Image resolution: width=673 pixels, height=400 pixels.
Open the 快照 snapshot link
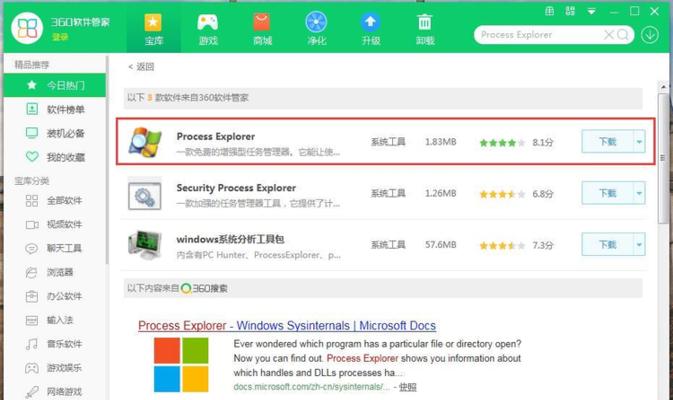click(407, 387)
